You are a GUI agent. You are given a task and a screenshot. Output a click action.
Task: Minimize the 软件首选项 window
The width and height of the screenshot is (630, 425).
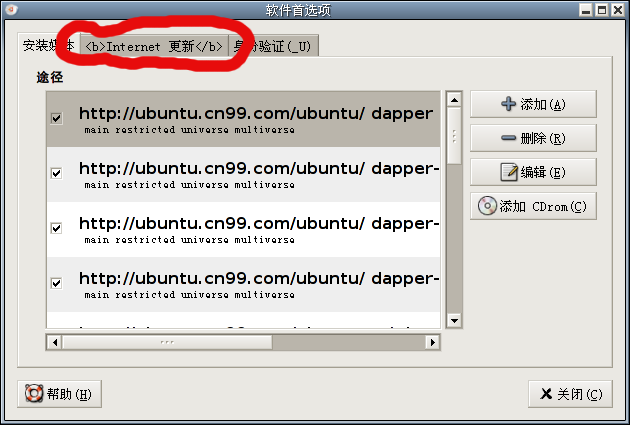click(586, 10)
